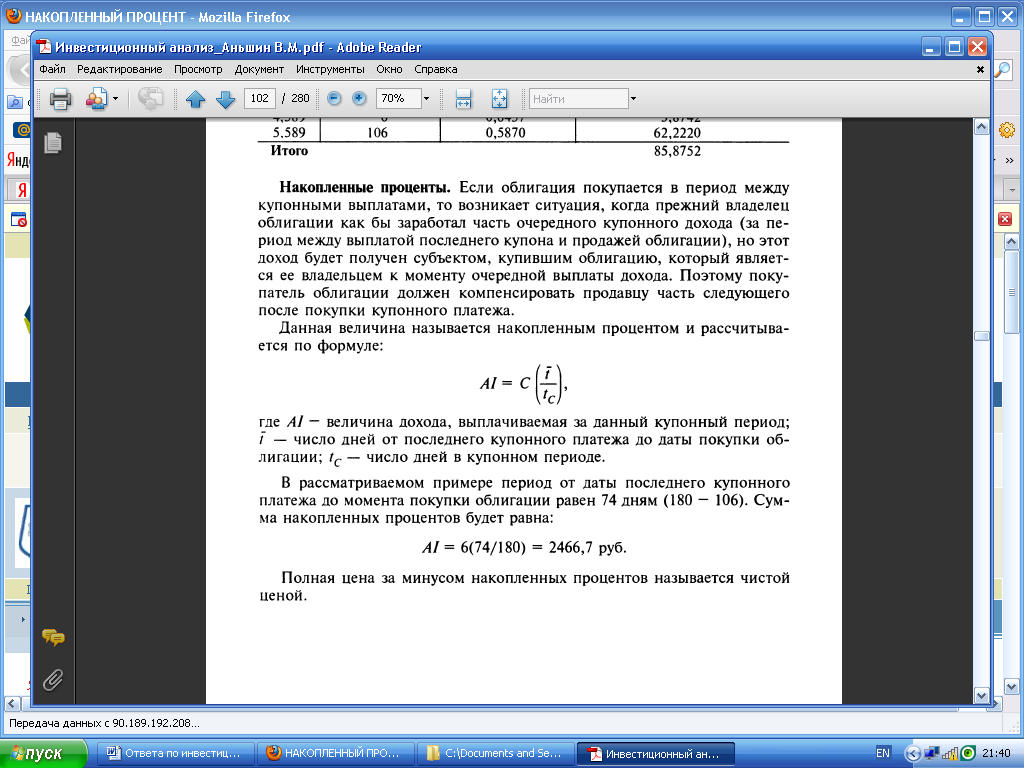Switch to НАКОПЛЕННЫЙ ПРО Firefox taskbar item
This screenshot has width=1024, height=768.
pos(336,754)
